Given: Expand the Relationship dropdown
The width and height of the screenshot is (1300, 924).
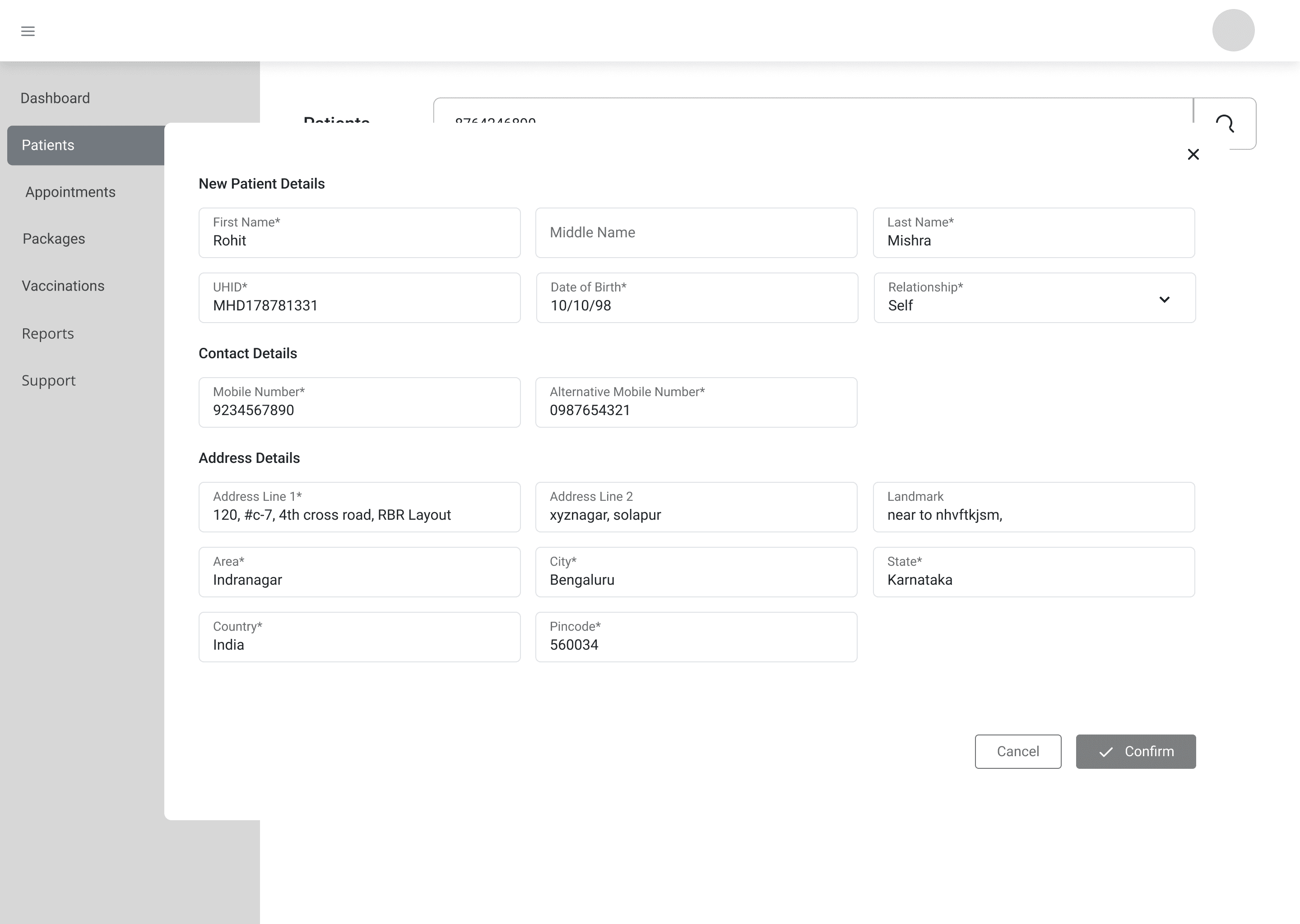Looking at the screenshot, I should (x=1164, y=299).
